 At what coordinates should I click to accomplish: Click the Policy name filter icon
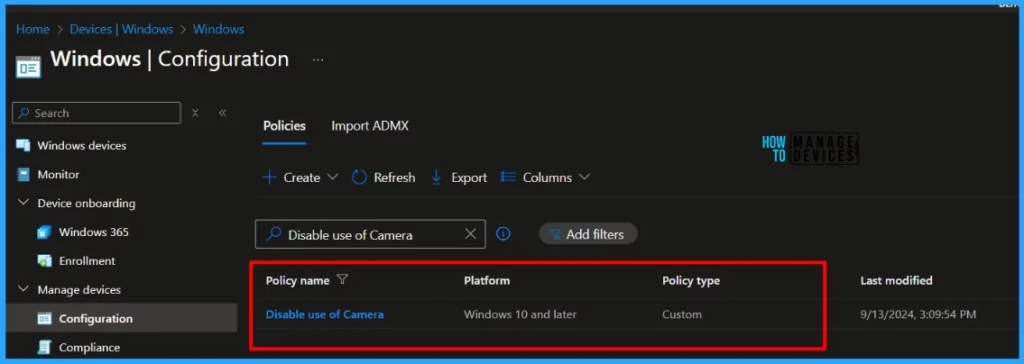click(x=342, y=280)
